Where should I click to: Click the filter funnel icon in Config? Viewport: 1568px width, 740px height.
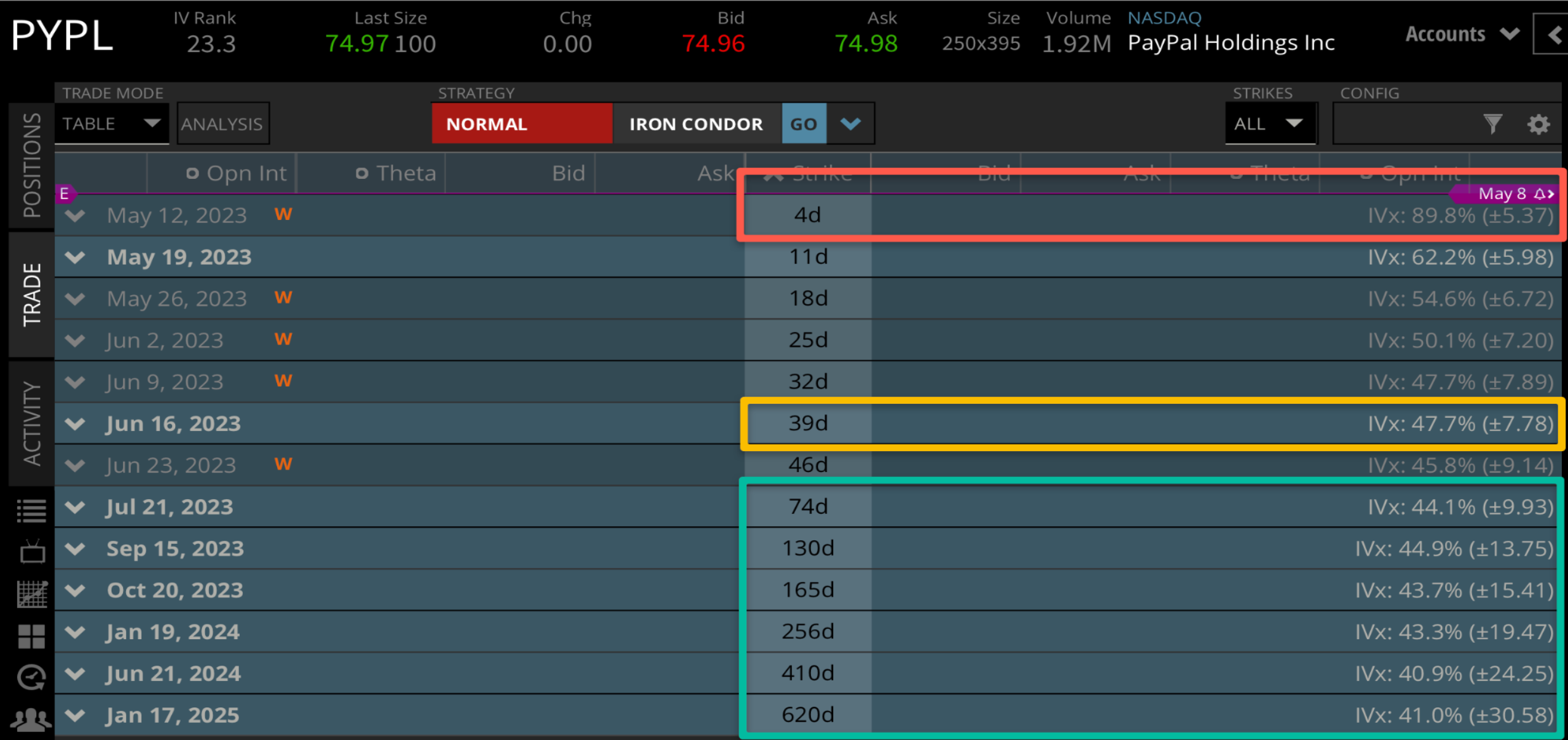click(x=1492, y=124)
